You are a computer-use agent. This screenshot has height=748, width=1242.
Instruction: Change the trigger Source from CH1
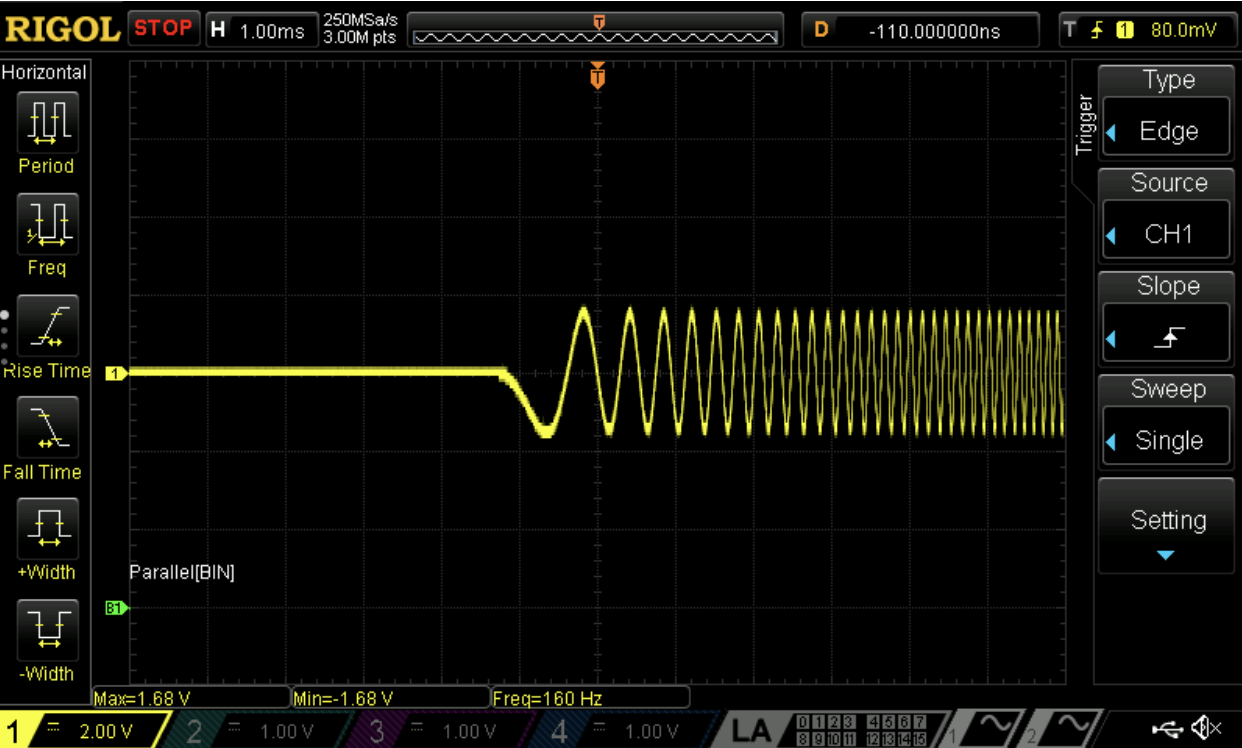1166,234
